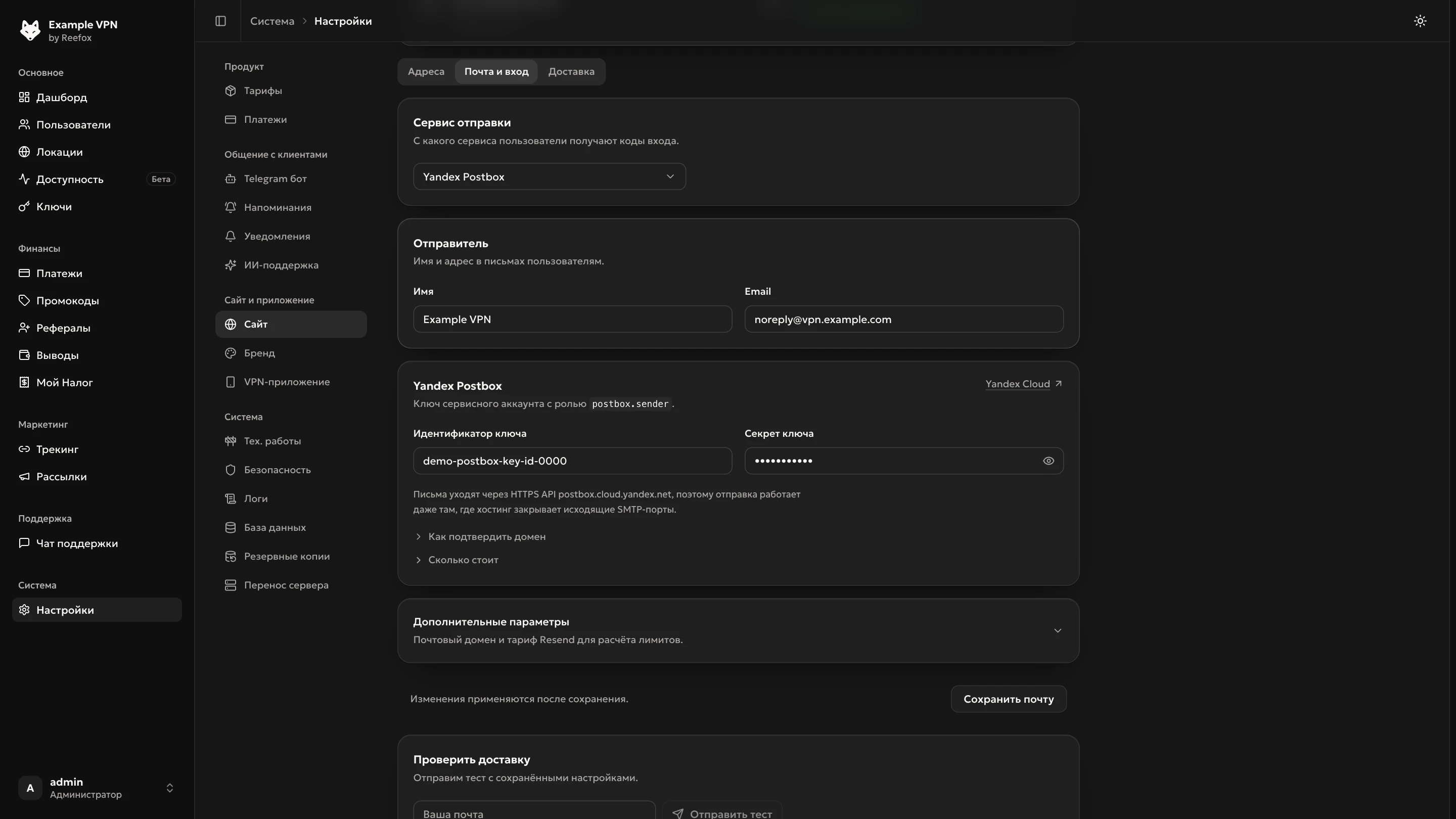This screenshot has width=1456, height=819.
Task: Open Выводы page
Action: [x=97, y=355]
